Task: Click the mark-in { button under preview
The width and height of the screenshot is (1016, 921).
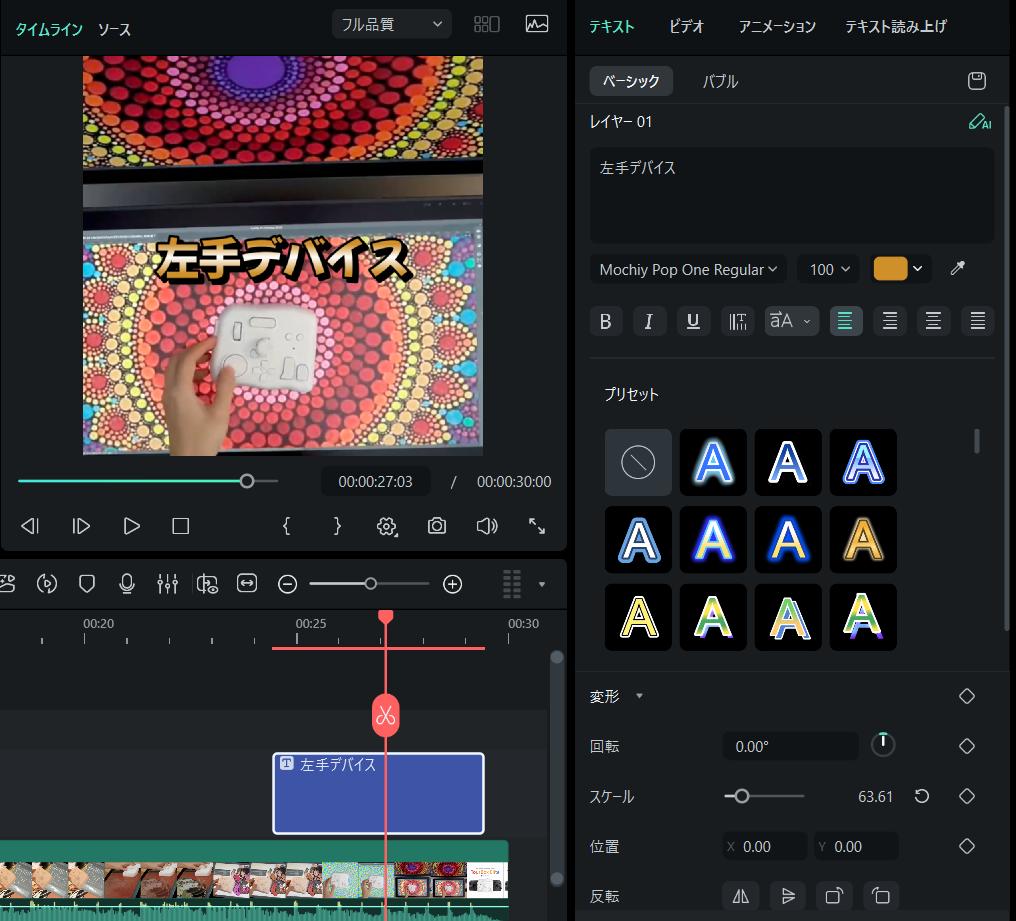Action: [x=287, y=525]
